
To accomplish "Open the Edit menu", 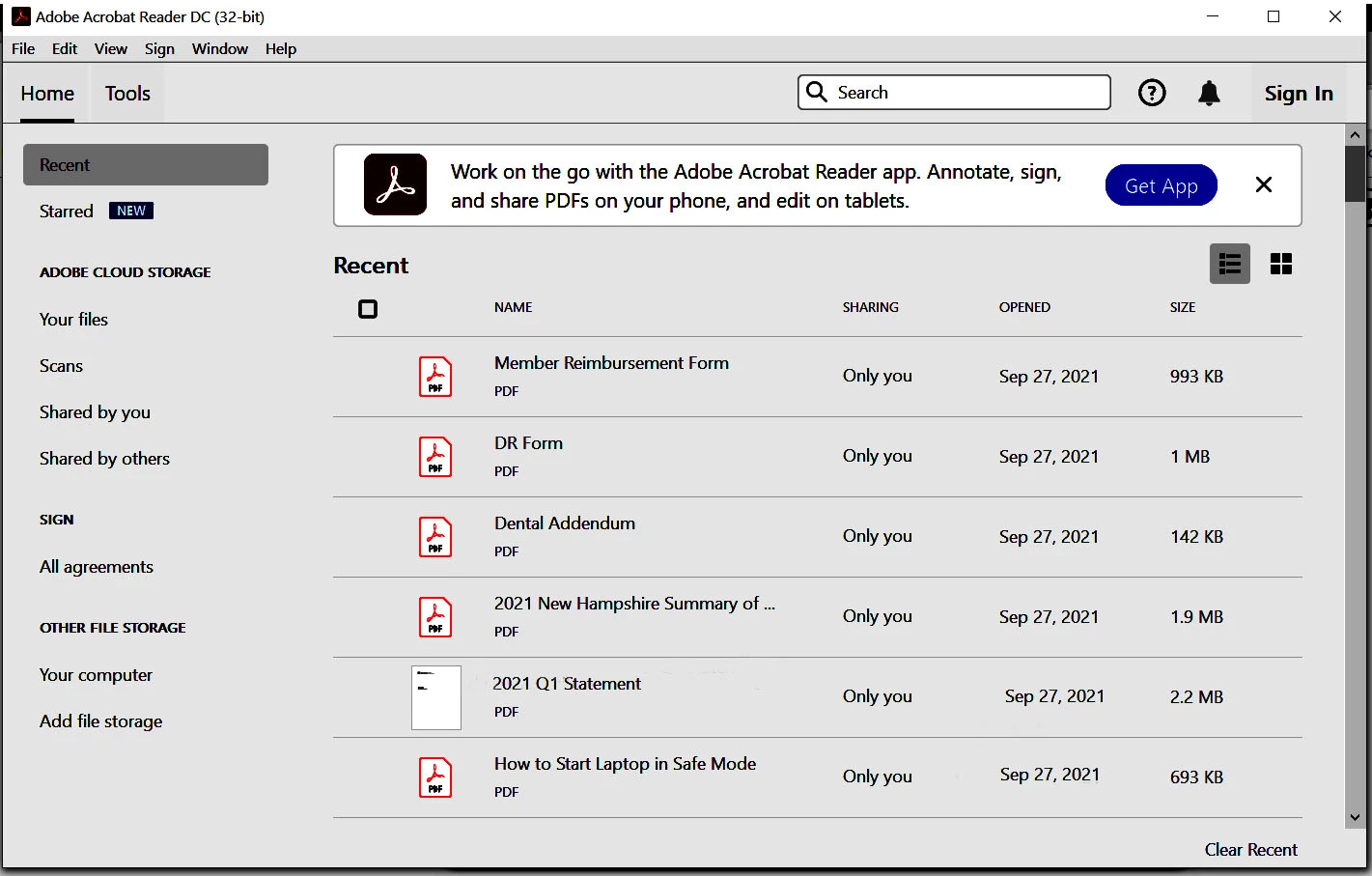I will click(x=65, y=48).
